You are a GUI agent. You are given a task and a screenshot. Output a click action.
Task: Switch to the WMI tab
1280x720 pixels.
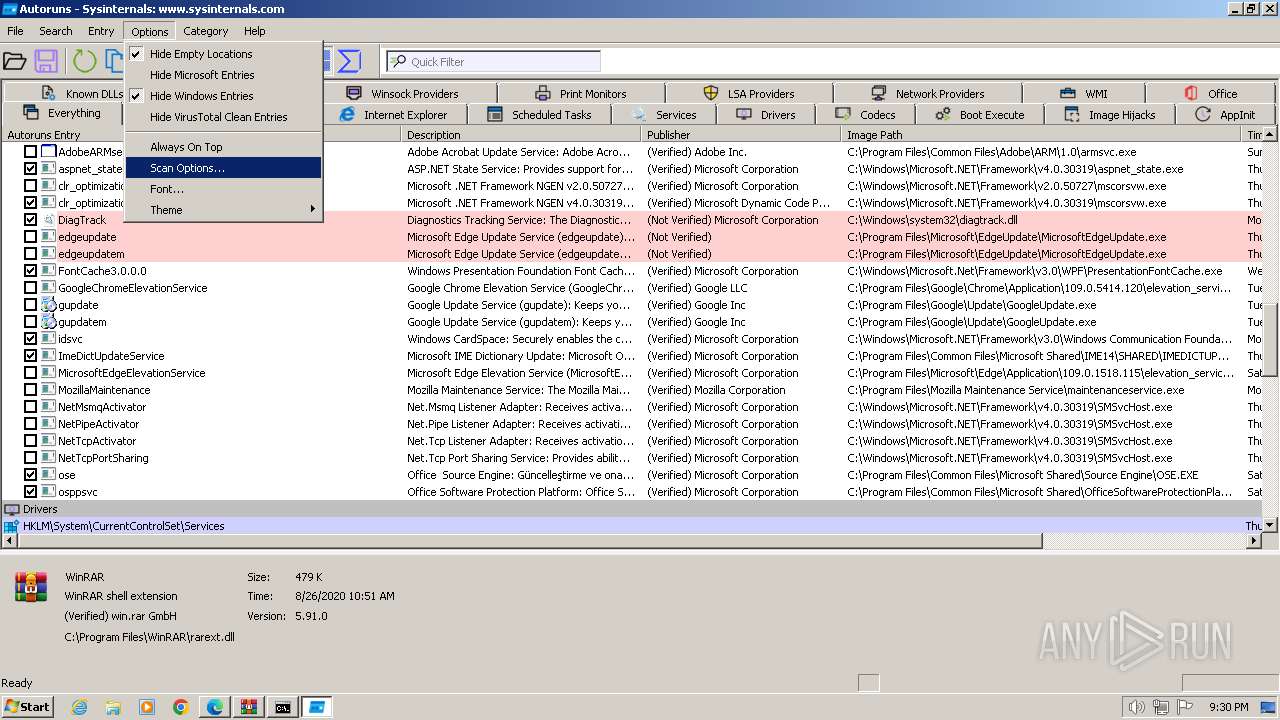click(1084, 94)
